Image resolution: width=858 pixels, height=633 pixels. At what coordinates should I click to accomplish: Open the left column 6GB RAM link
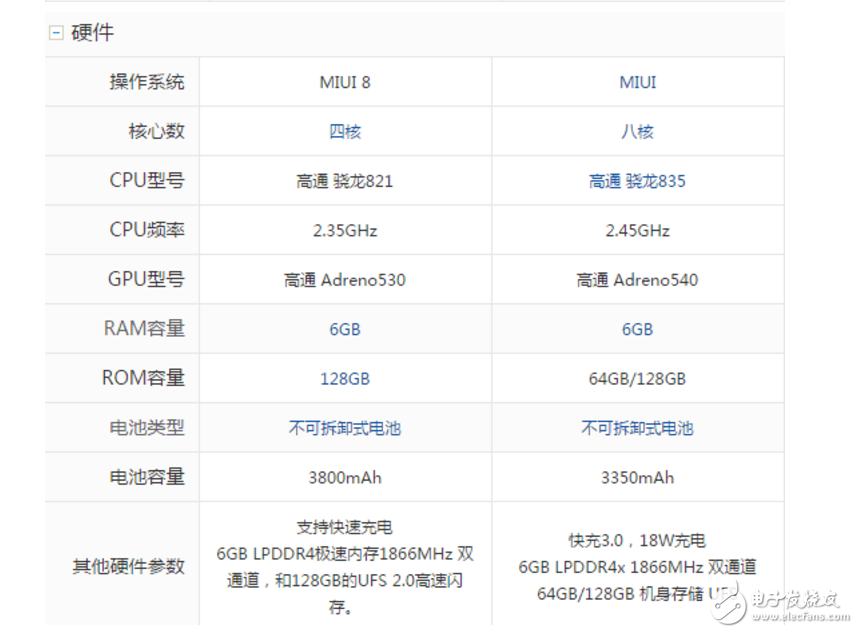click(345, 328)
